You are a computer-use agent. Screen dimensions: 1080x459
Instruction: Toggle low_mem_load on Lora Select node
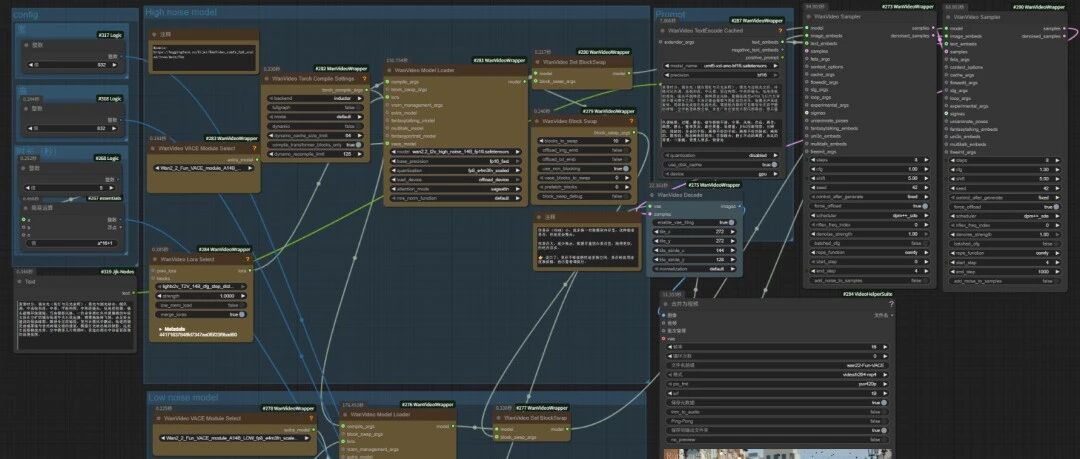pos(202,305)
